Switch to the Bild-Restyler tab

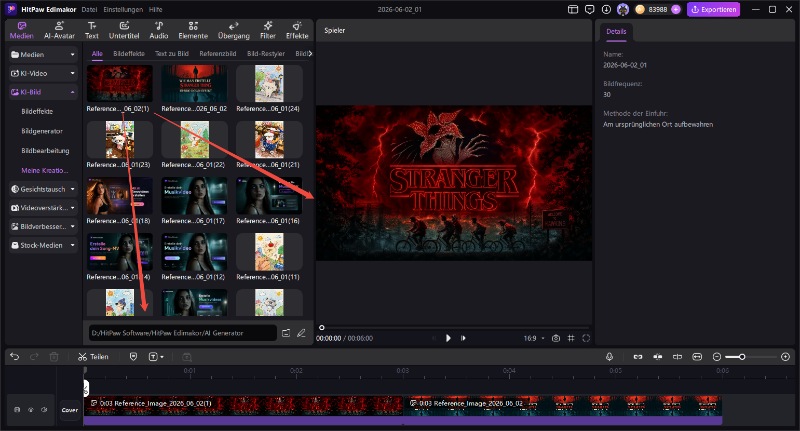coord(265,54)
